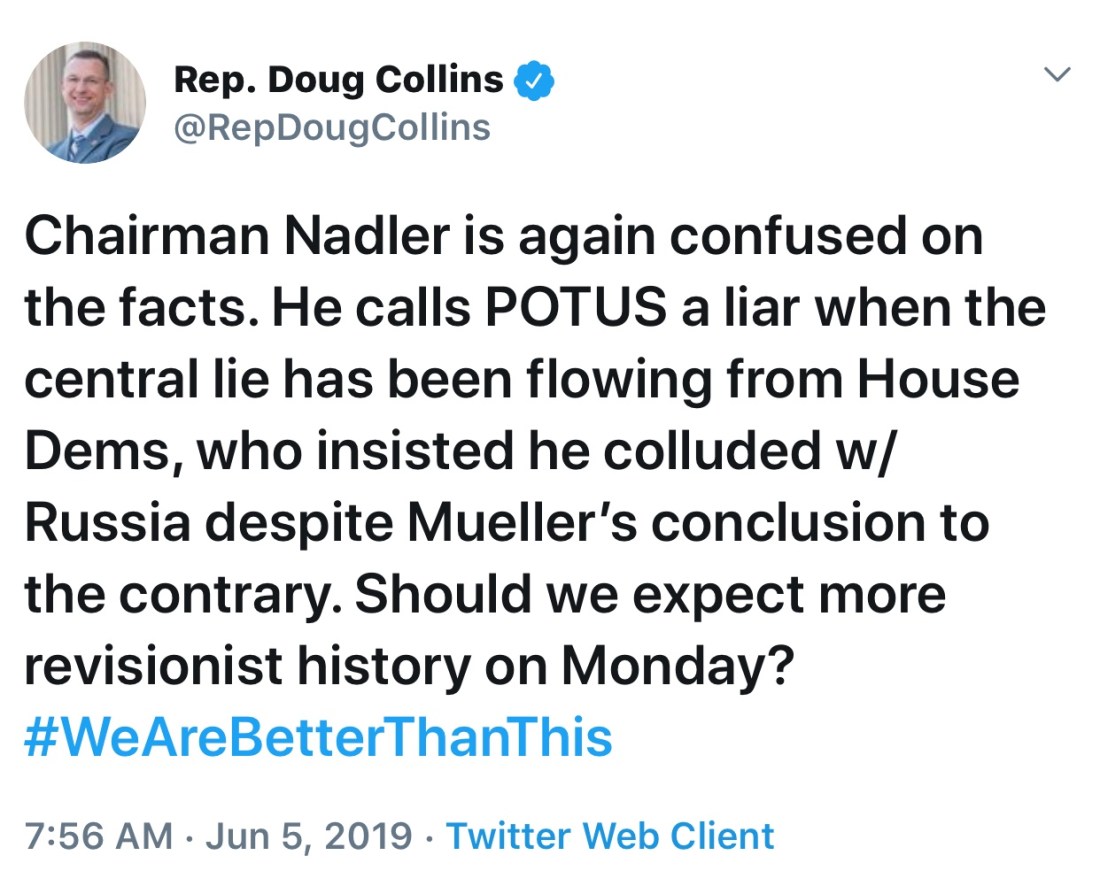Open Doug Collins's profile photo

[84, 103]
